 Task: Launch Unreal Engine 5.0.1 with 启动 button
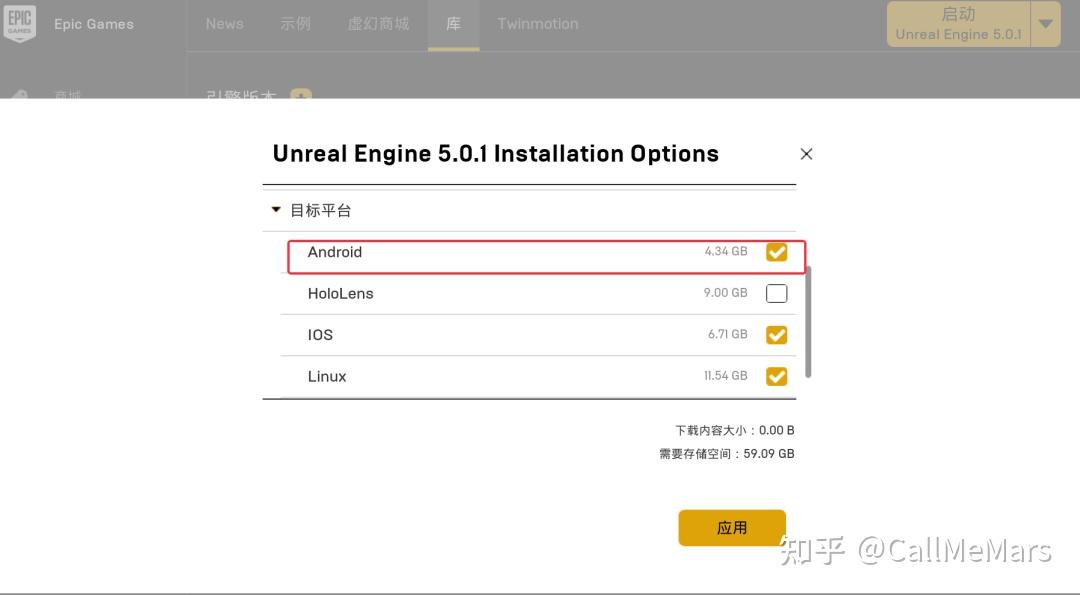[x=958, y=24]
